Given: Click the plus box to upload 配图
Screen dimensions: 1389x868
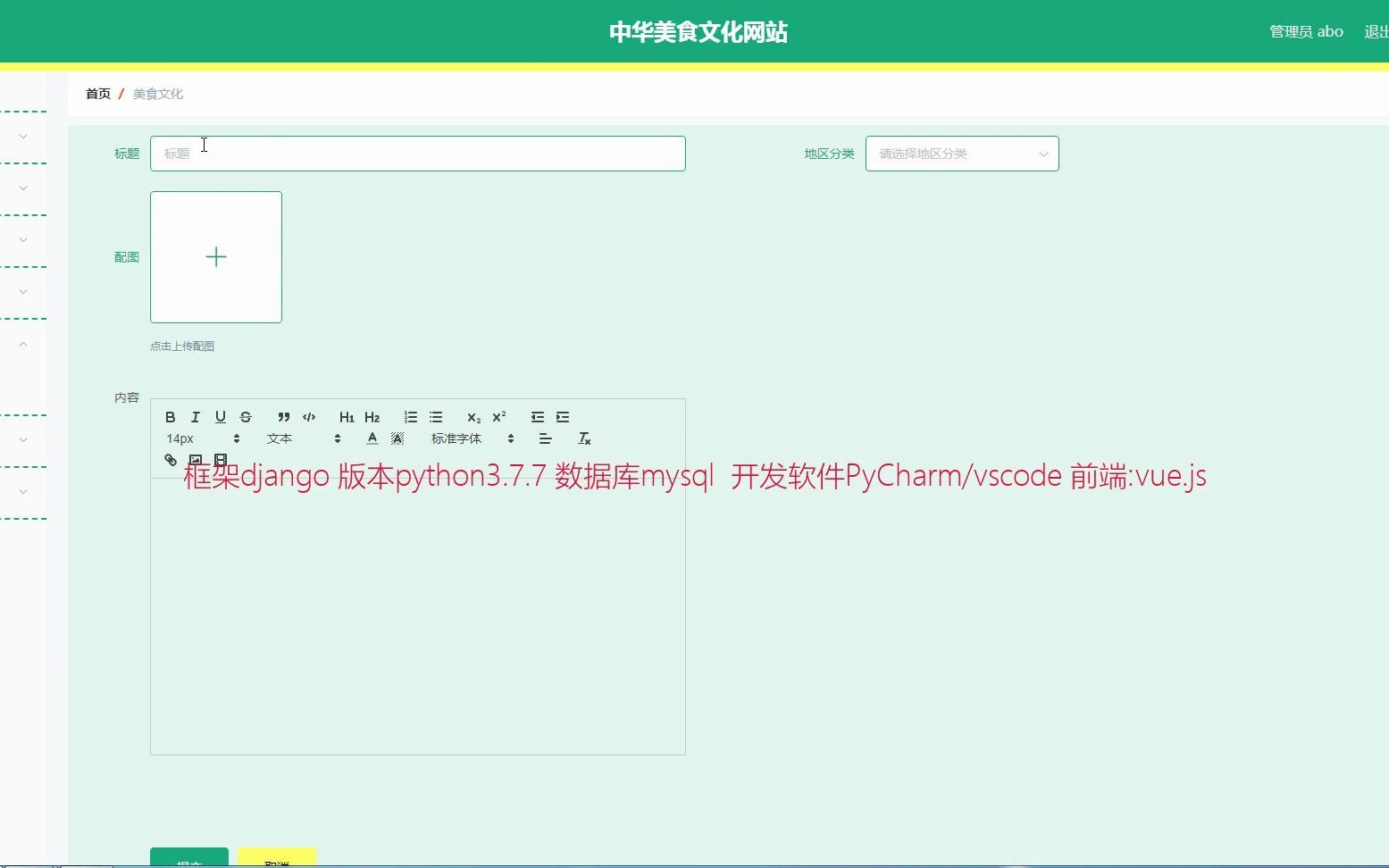Looking at the screenshot, I should 216,257.
